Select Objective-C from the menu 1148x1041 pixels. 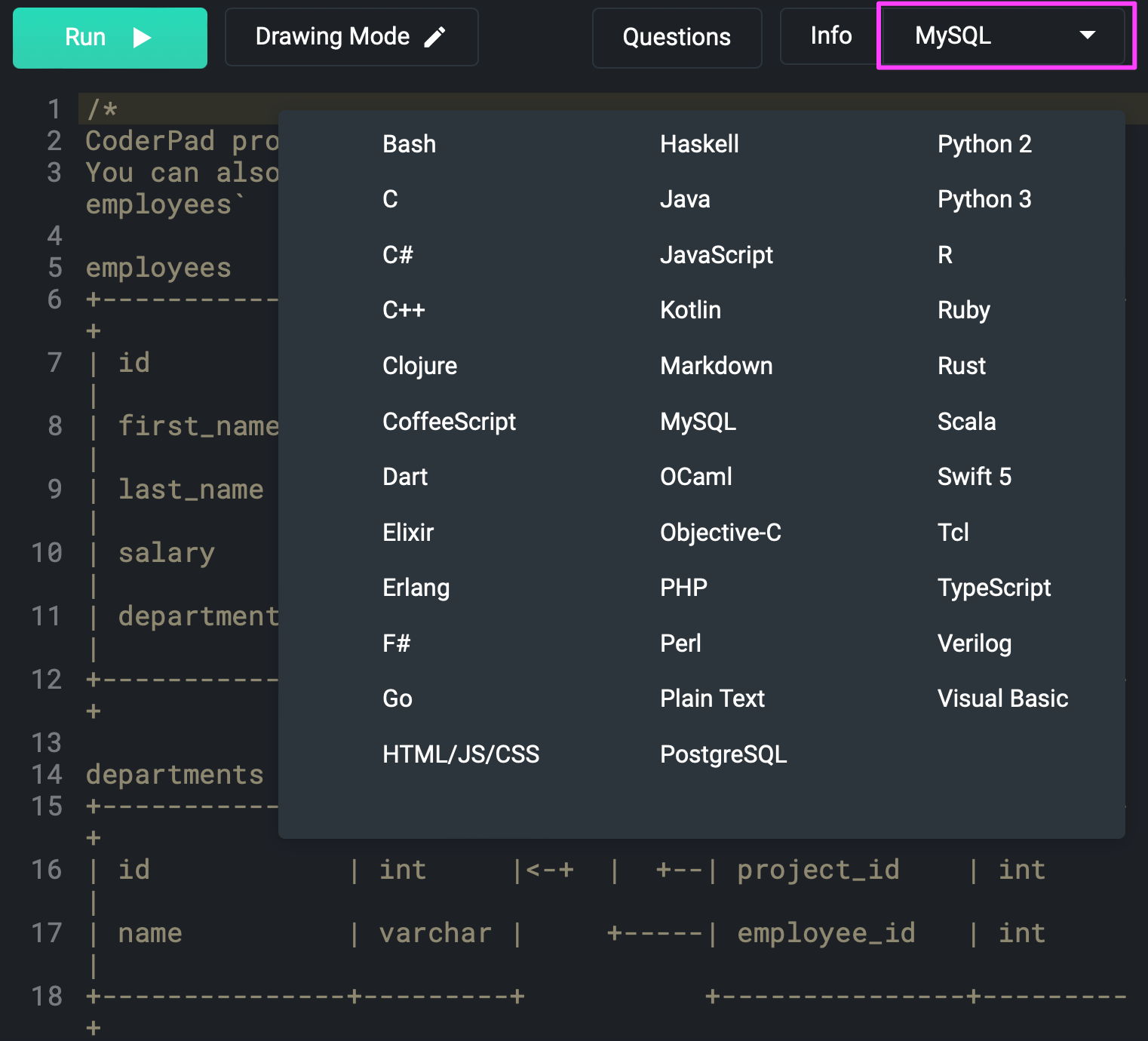[720, 533]
